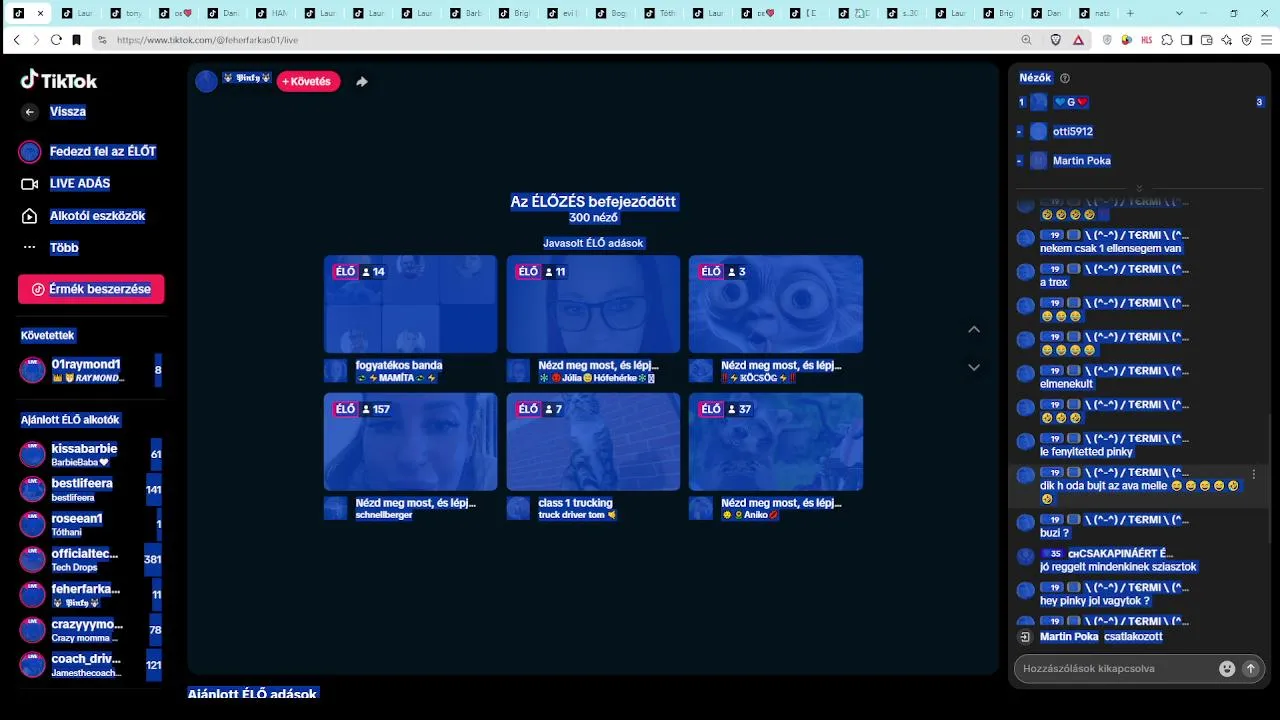The width and height of the screenshot is (1280, 720).
Task: Open the officialtec... Tech Drops entry
Action: [x=91, y=560]
